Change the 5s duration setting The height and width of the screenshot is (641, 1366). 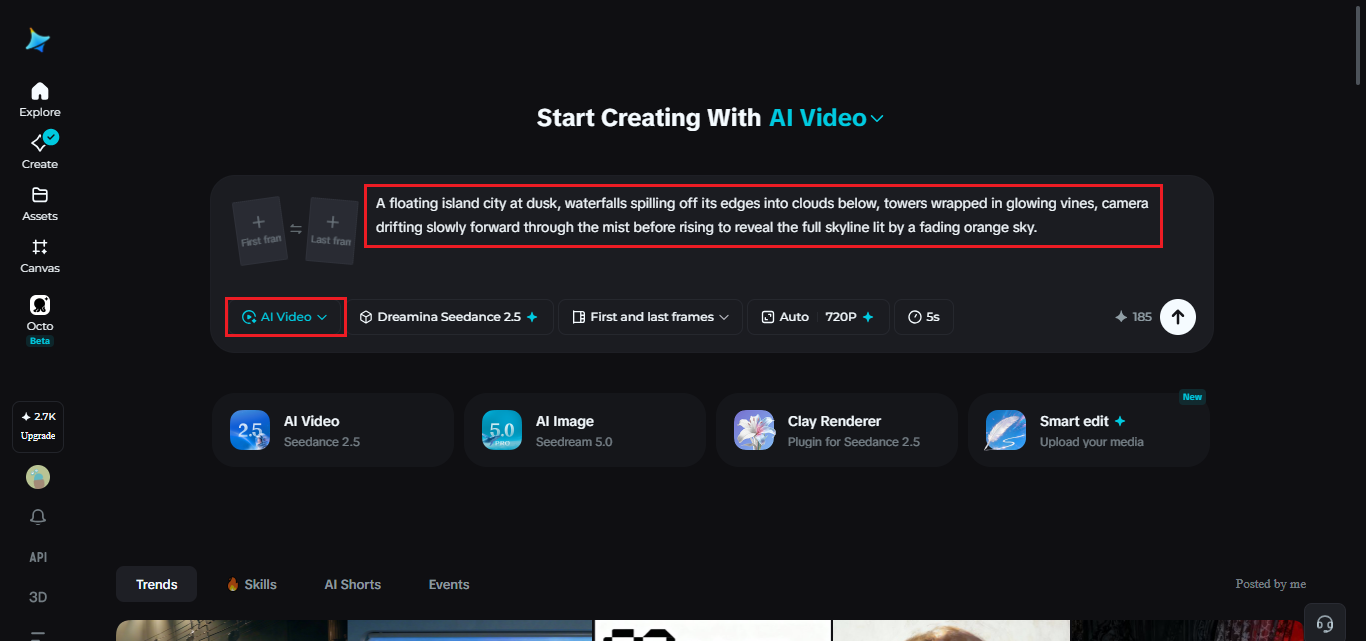924,317
